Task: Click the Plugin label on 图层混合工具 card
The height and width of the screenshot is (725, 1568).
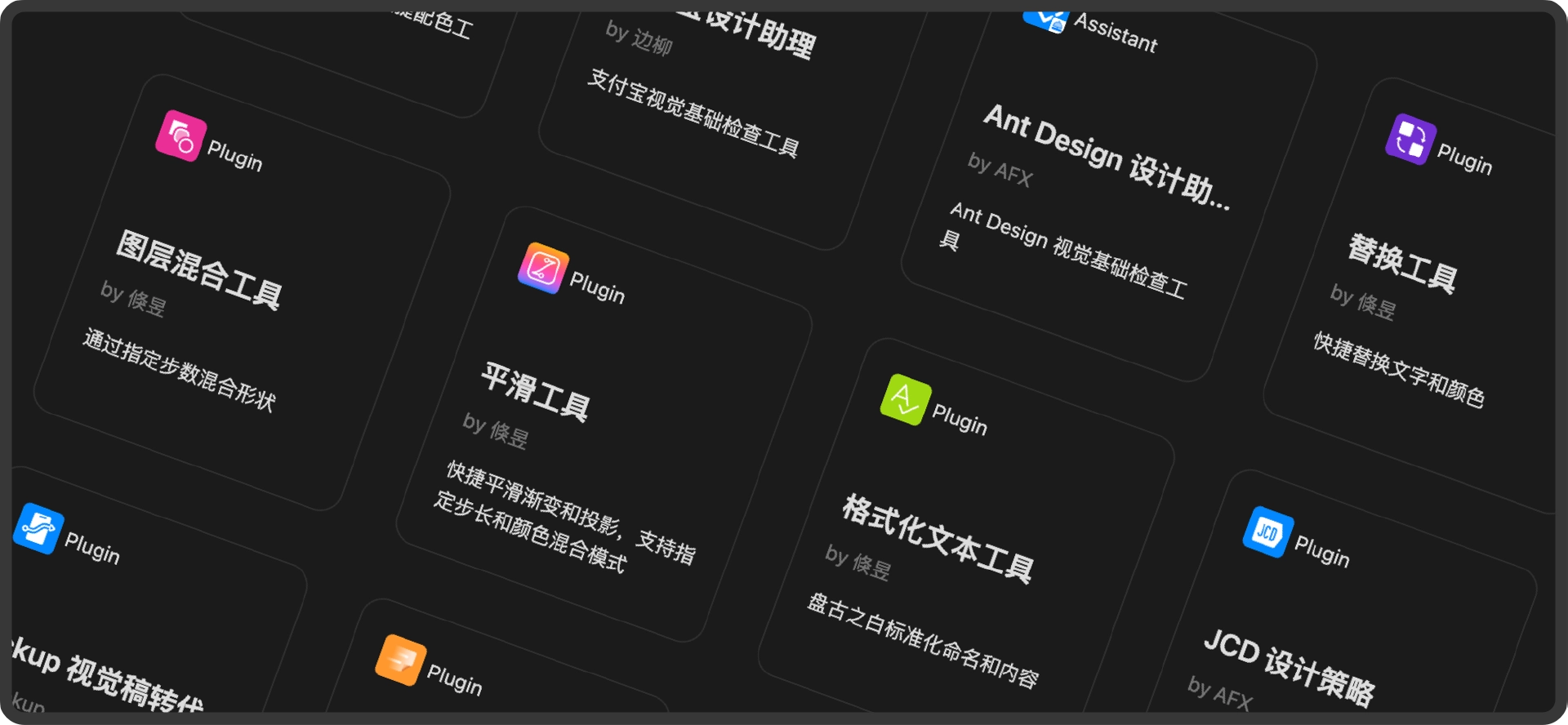Action: click(x=234, y=155)
